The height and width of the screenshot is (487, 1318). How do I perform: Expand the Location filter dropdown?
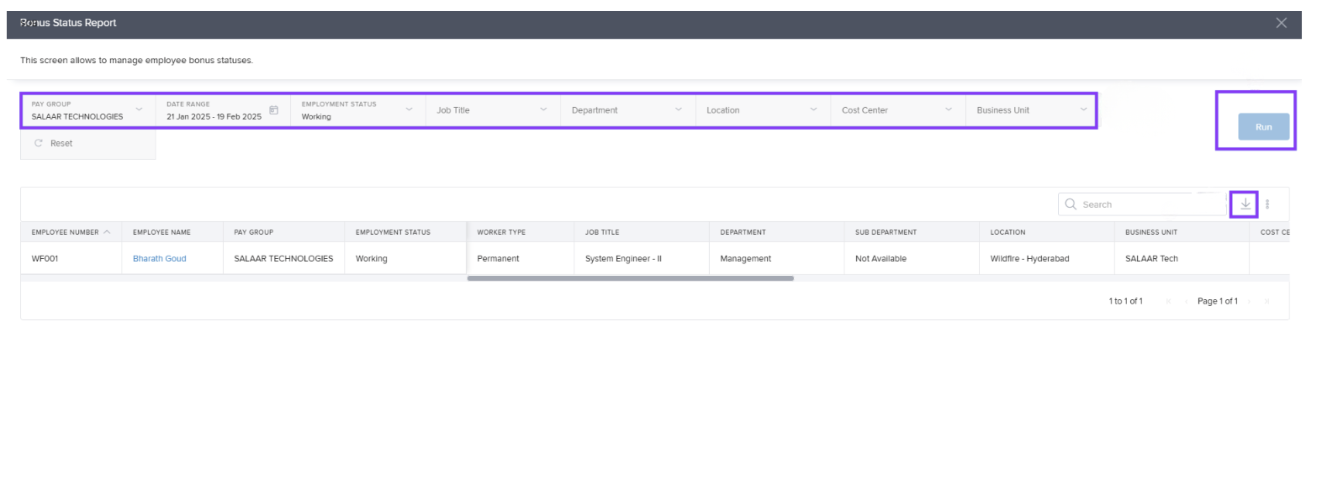click(x=813, y=109)
